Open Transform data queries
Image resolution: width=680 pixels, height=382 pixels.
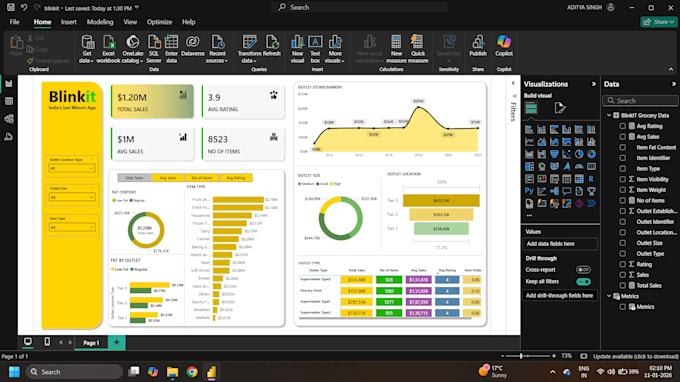[x=249, y=49]
